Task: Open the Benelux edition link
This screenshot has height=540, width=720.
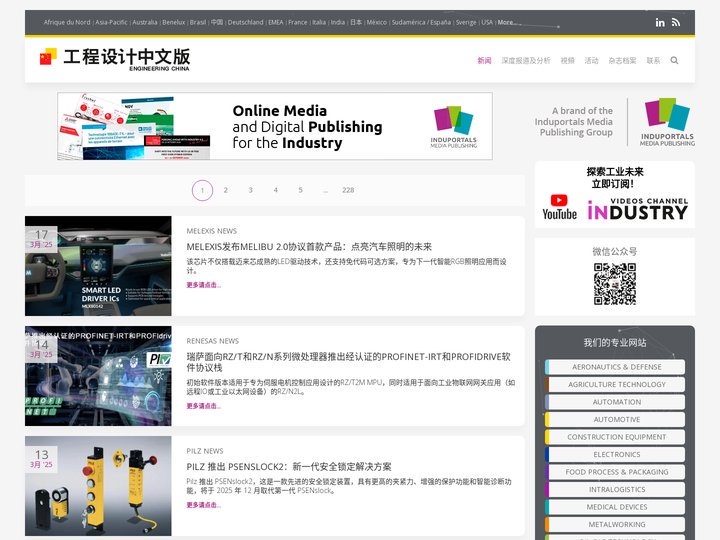Action: pyautogui.click(x=174, y=22)
